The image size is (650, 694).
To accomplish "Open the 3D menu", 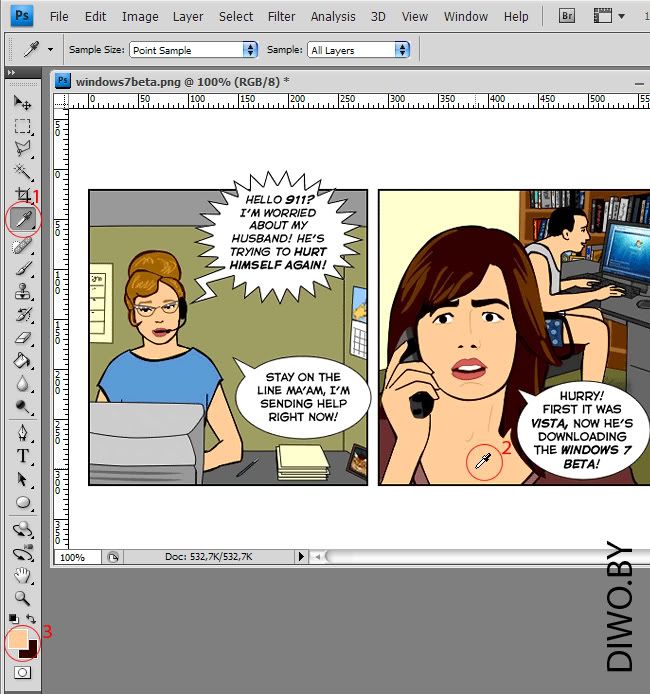I will click(378, 16).
